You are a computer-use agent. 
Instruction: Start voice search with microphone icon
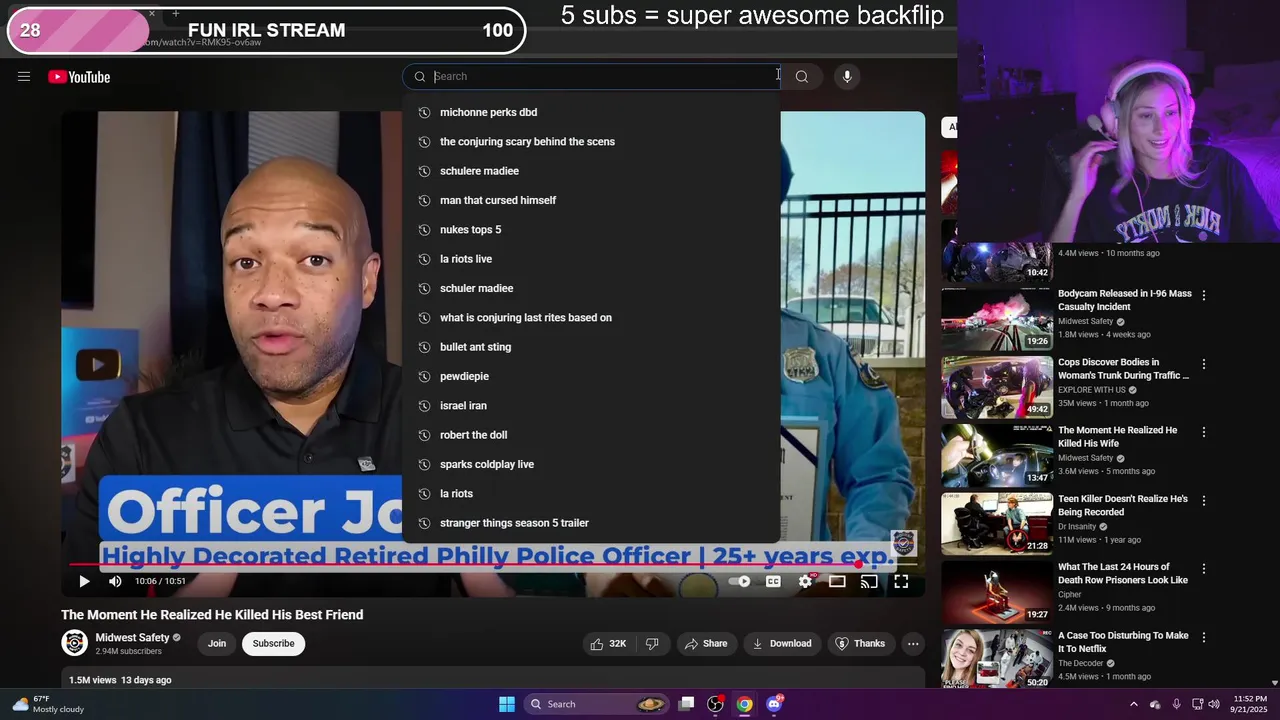847,76
